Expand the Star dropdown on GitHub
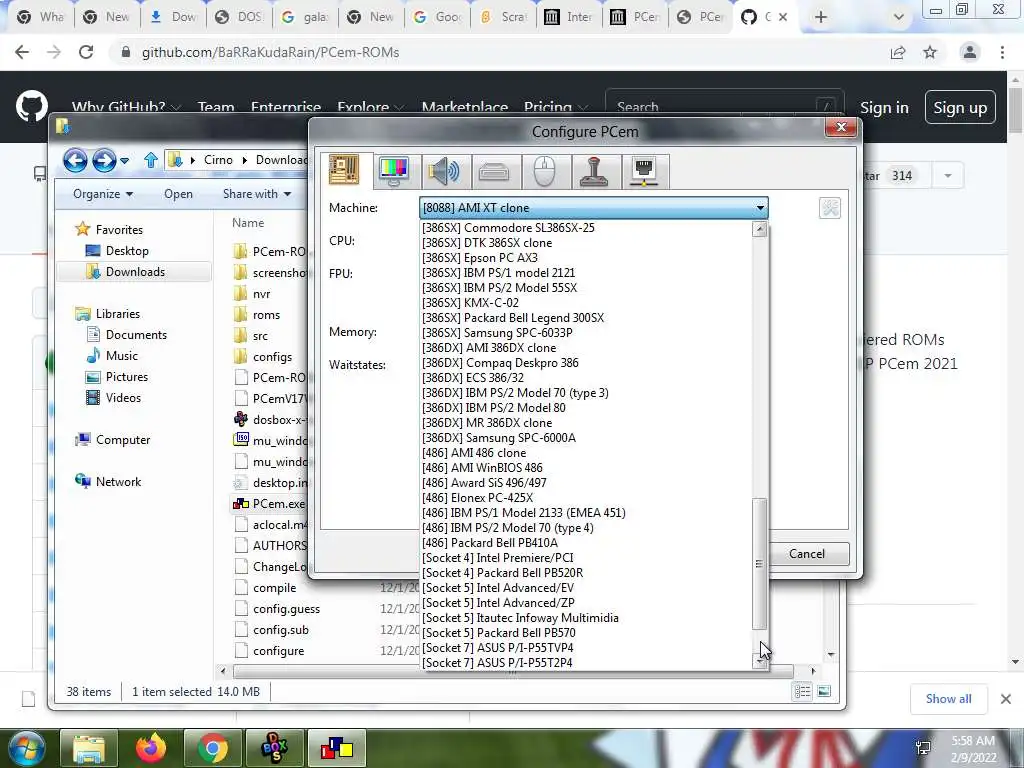The image size is (1024, 768). click(x=948, y=176)
